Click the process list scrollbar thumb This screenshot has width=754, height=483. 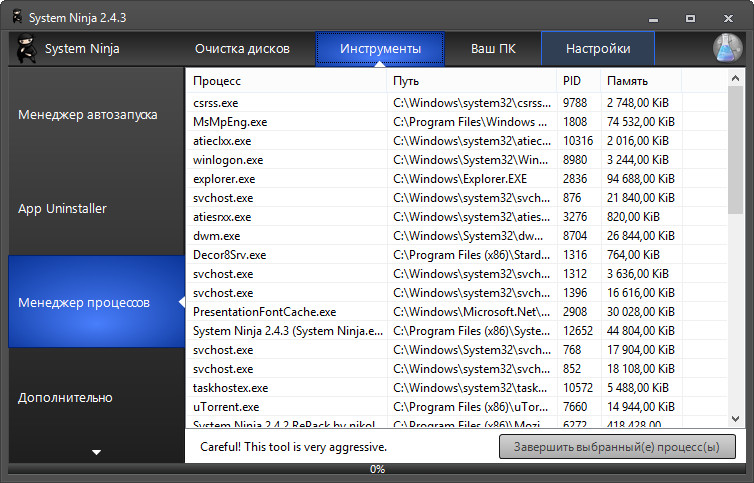click(735, 150)
